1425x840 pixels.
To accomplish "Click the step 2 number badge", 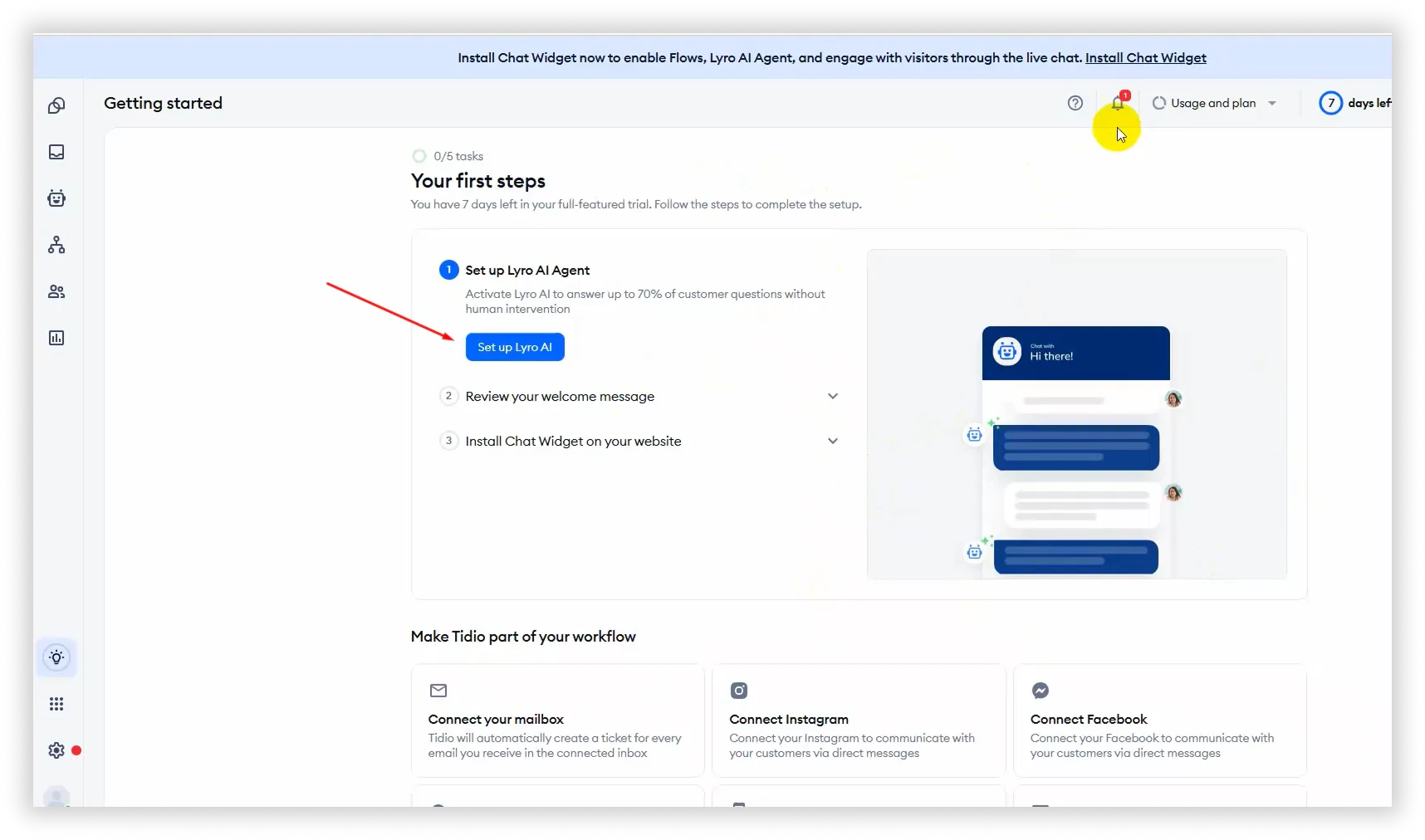I will [x=448, y=396].
